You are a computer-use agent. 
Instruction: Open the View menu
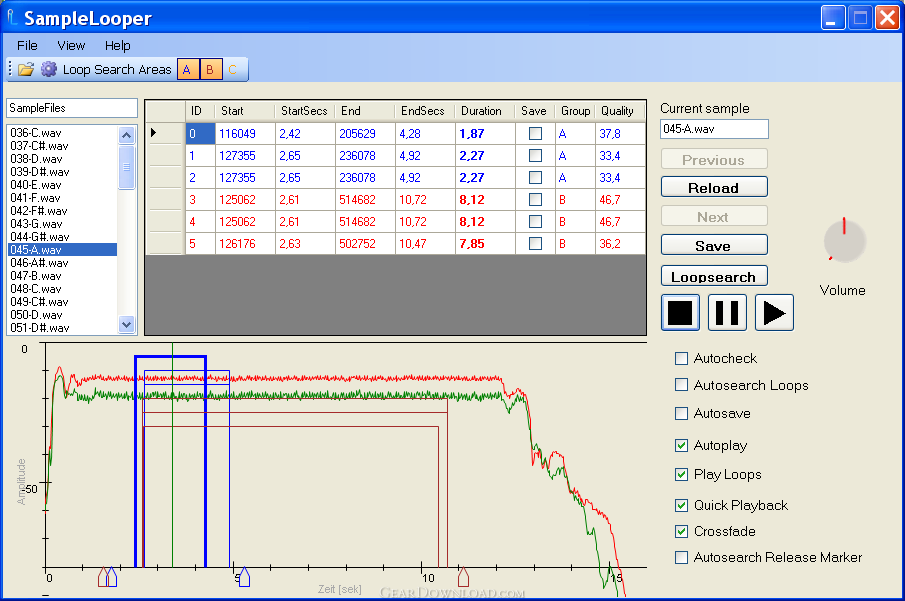pyautogui.click(x=71, y=46)
